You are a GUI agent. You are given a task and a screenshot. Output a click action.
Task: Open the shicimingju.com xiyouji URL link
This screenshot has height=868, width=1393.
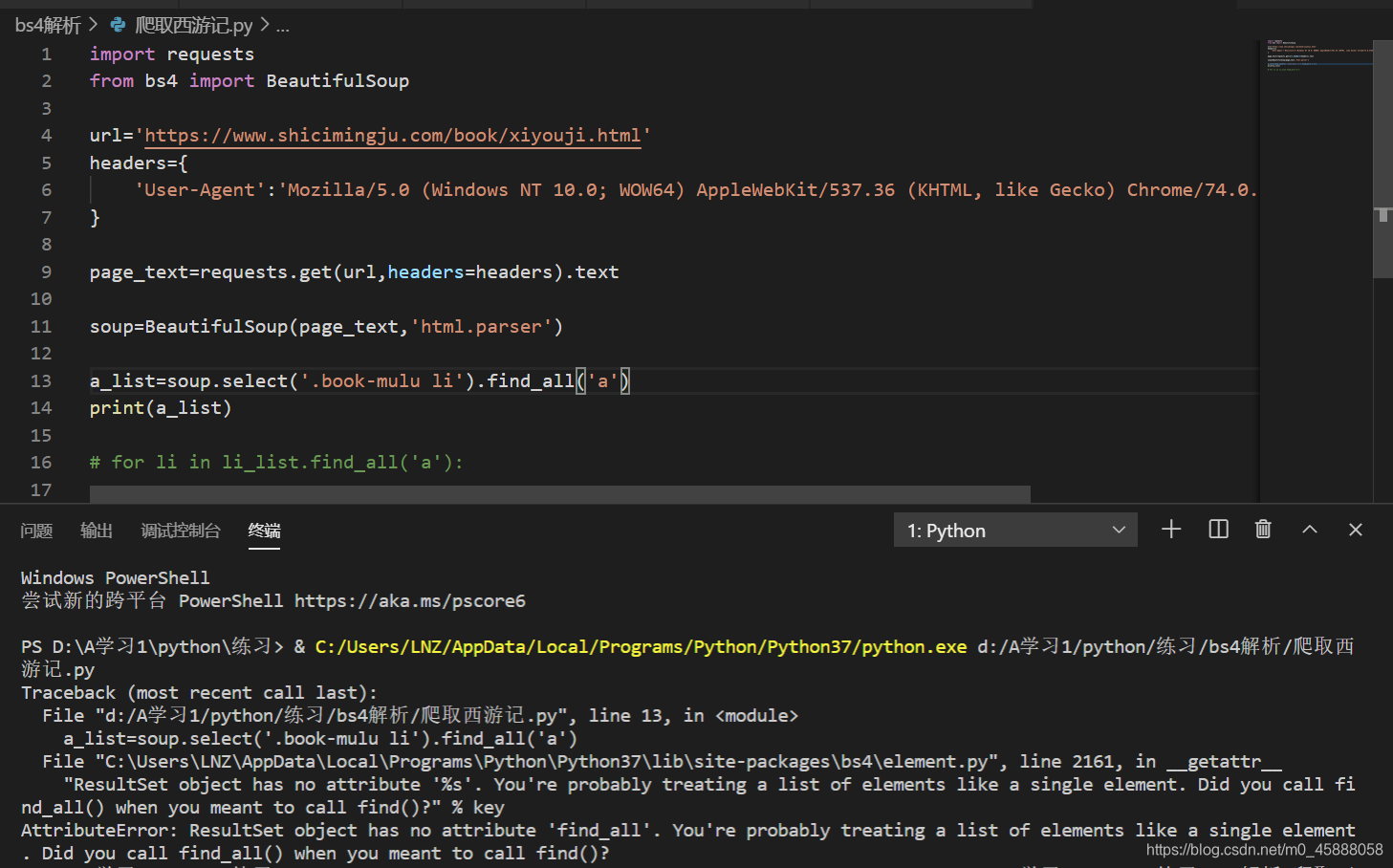[x=393, y=135]
